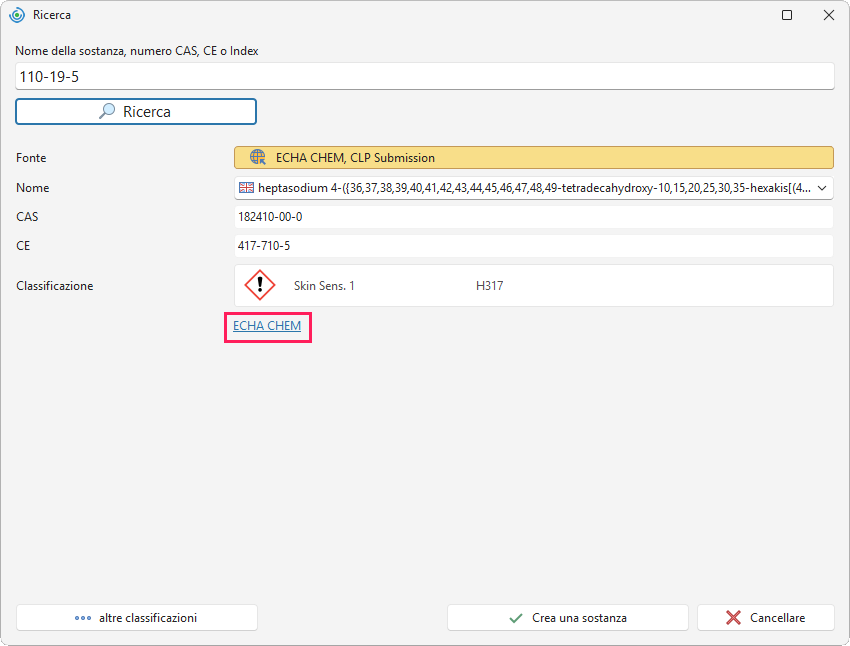
Task: Close the Ricerca window
Action: coord(829,15)
